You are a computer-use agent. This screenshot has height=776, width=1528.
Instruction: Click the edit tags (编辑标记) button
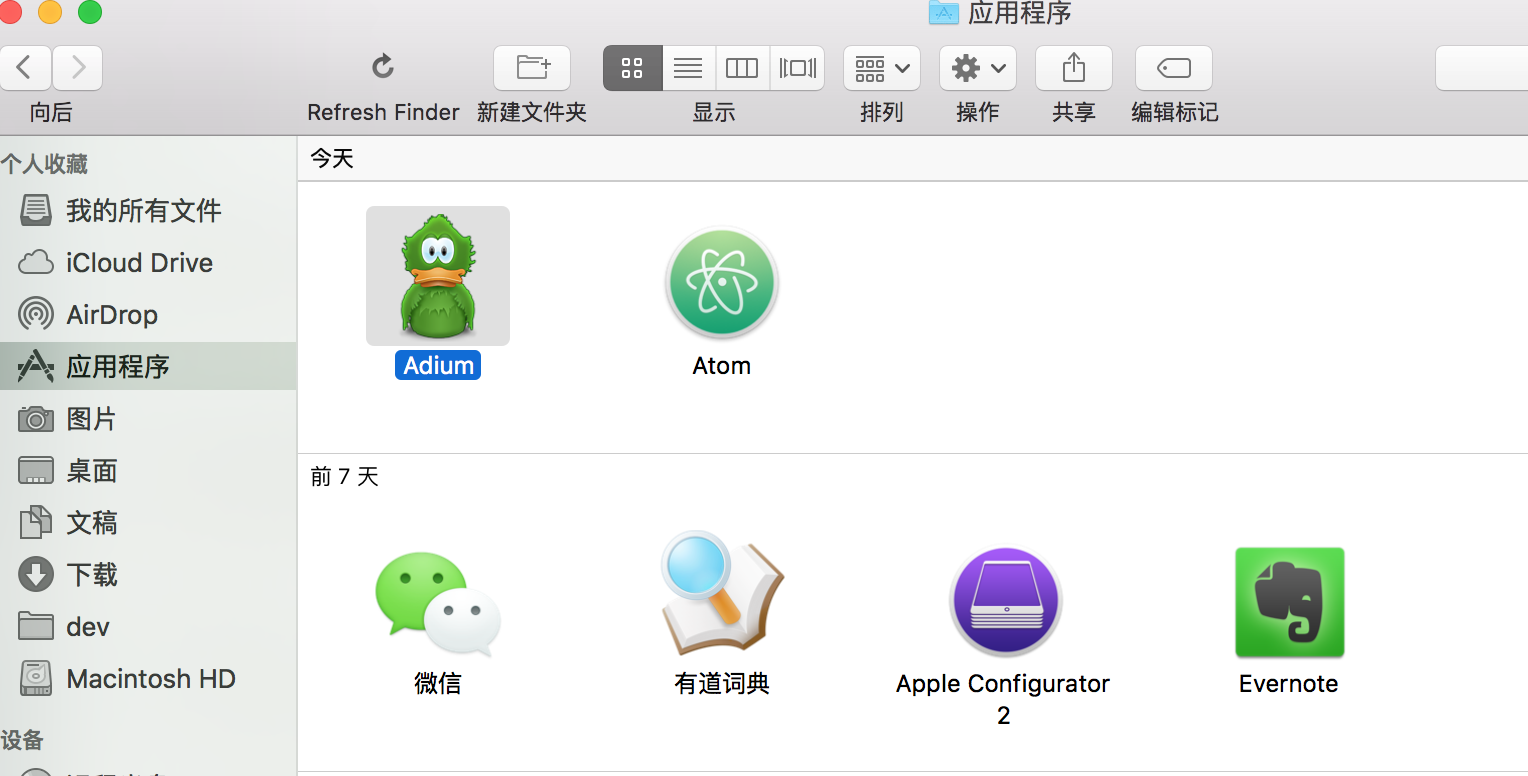coord(1174,68)
